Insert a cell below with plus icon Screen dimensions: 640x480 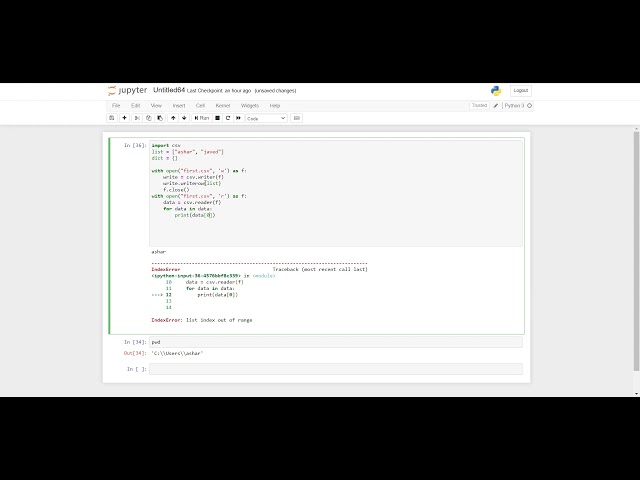coord(124,118)
